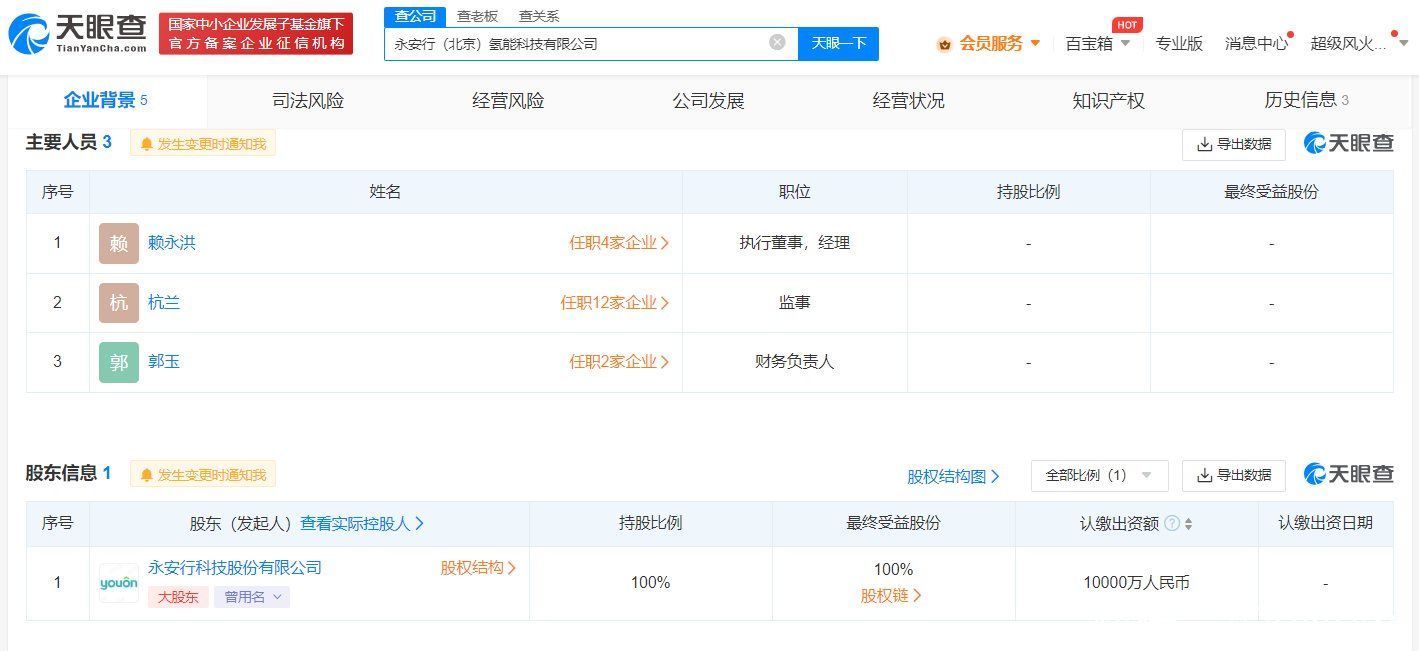Image resolution: width=1419 pixels, height=651 pixels.
Task: Clear the search box with the X icon
Action: pos(777,43)
